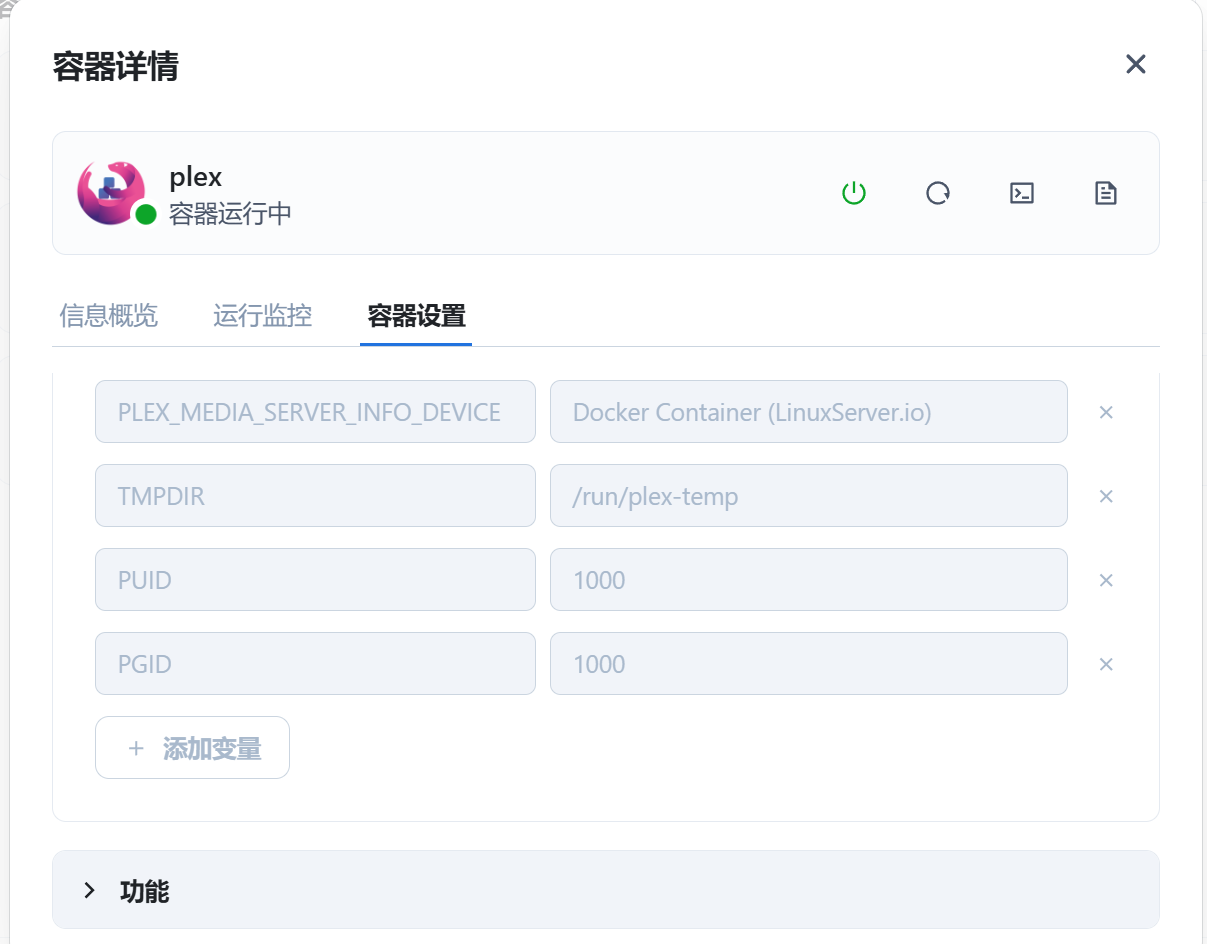The image size is (1207, 944).
Task: Click the PUID value field showing 1000
Action: click(x=808, y=579)
